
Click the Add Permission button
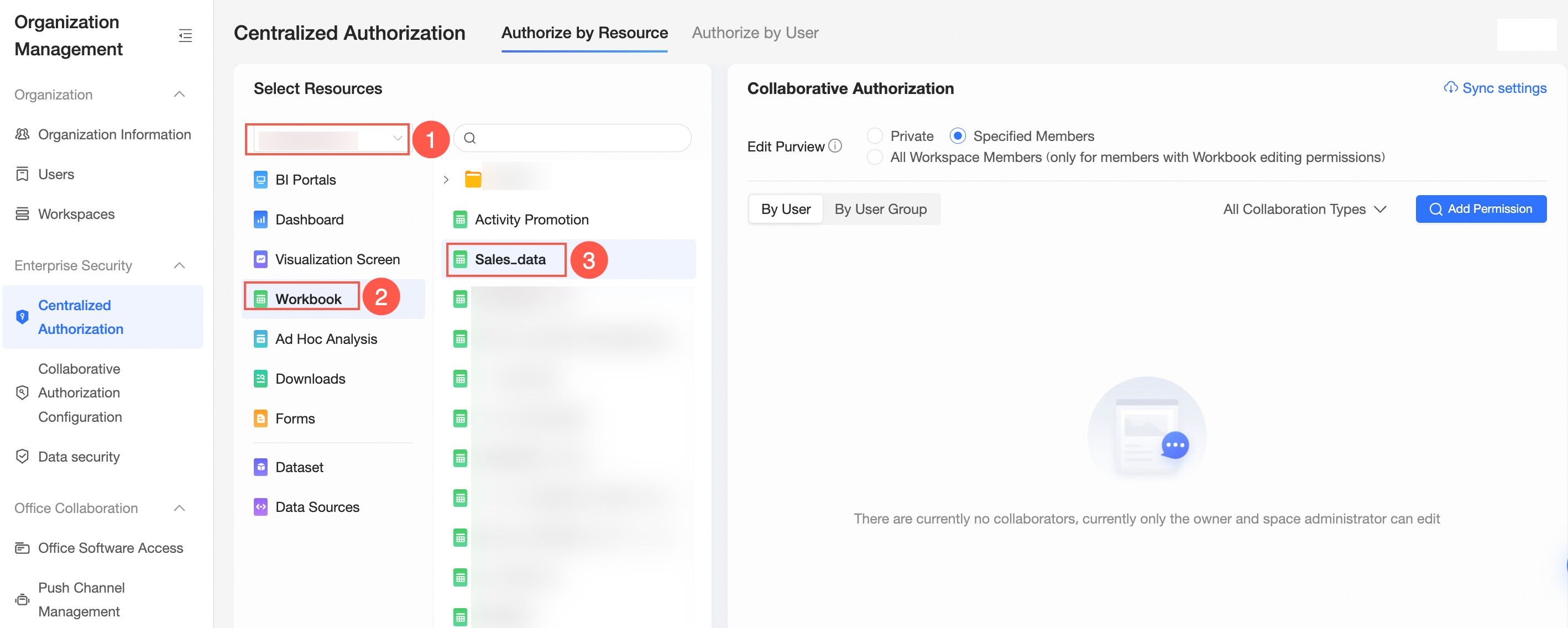click(1480, 210)
